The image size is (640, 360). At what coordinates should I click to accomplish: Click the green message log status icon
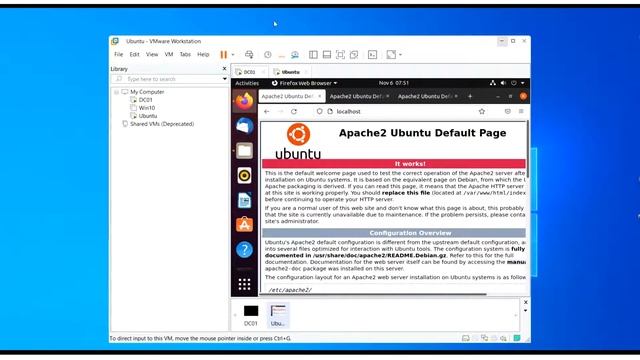point(517,338)
